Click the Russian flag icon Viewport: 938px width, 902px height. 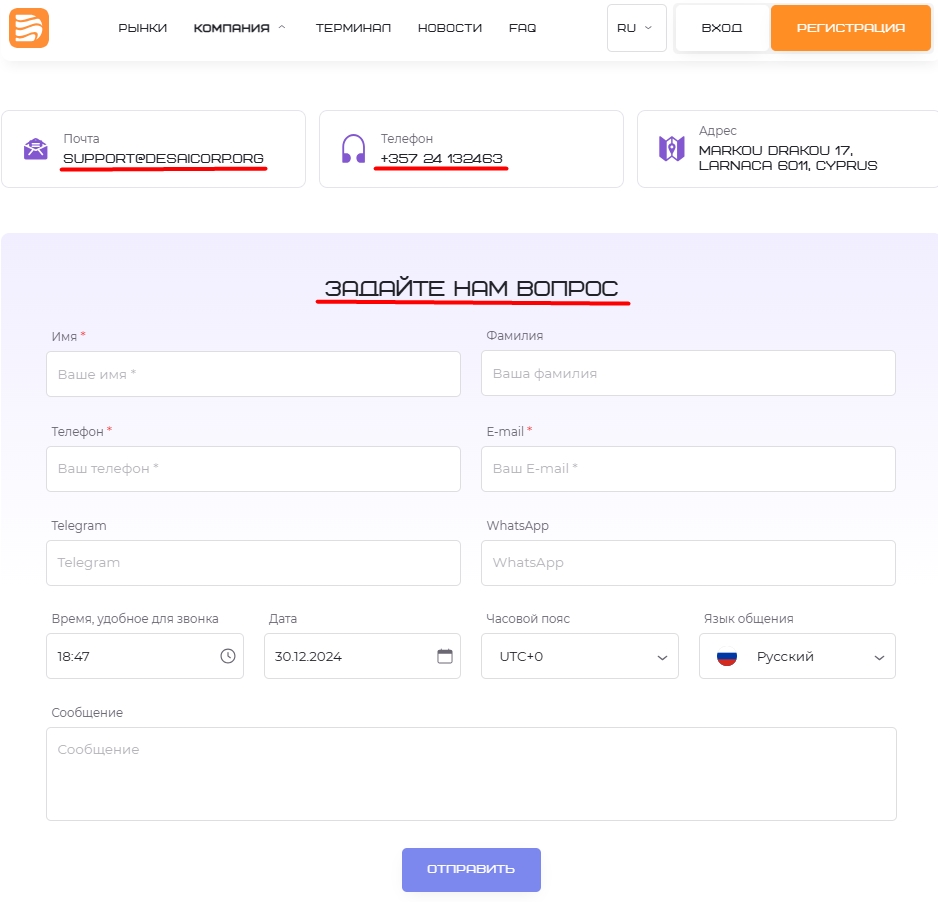click(727, 657)
